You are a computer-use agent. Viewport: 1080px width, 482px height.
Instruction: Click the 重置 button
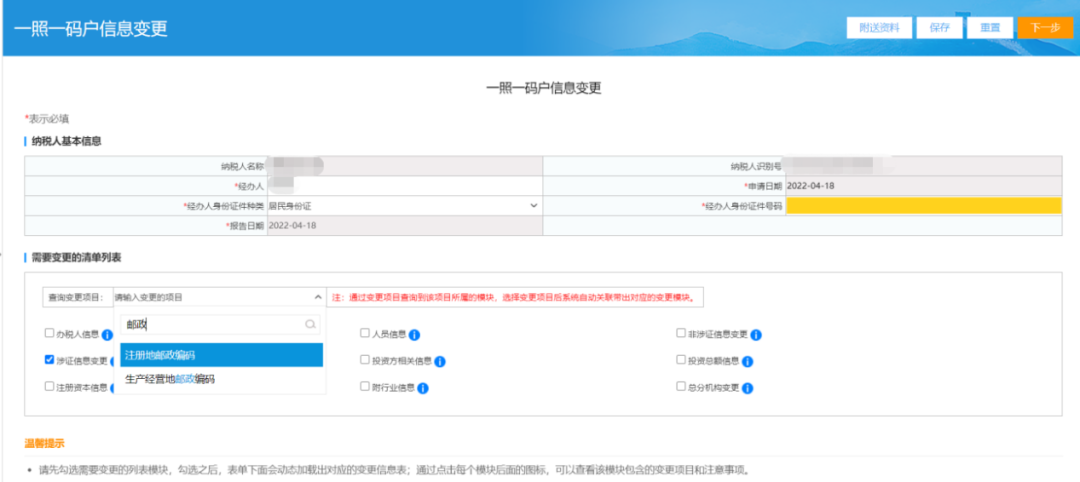click(990, 28)
